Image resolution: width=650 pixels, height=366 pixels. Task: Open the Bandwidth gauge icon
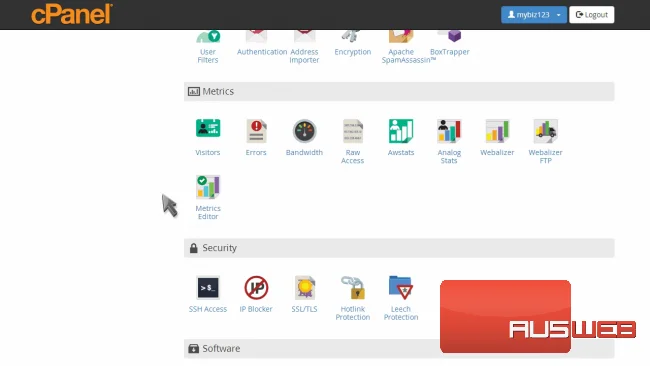point(304,131)
